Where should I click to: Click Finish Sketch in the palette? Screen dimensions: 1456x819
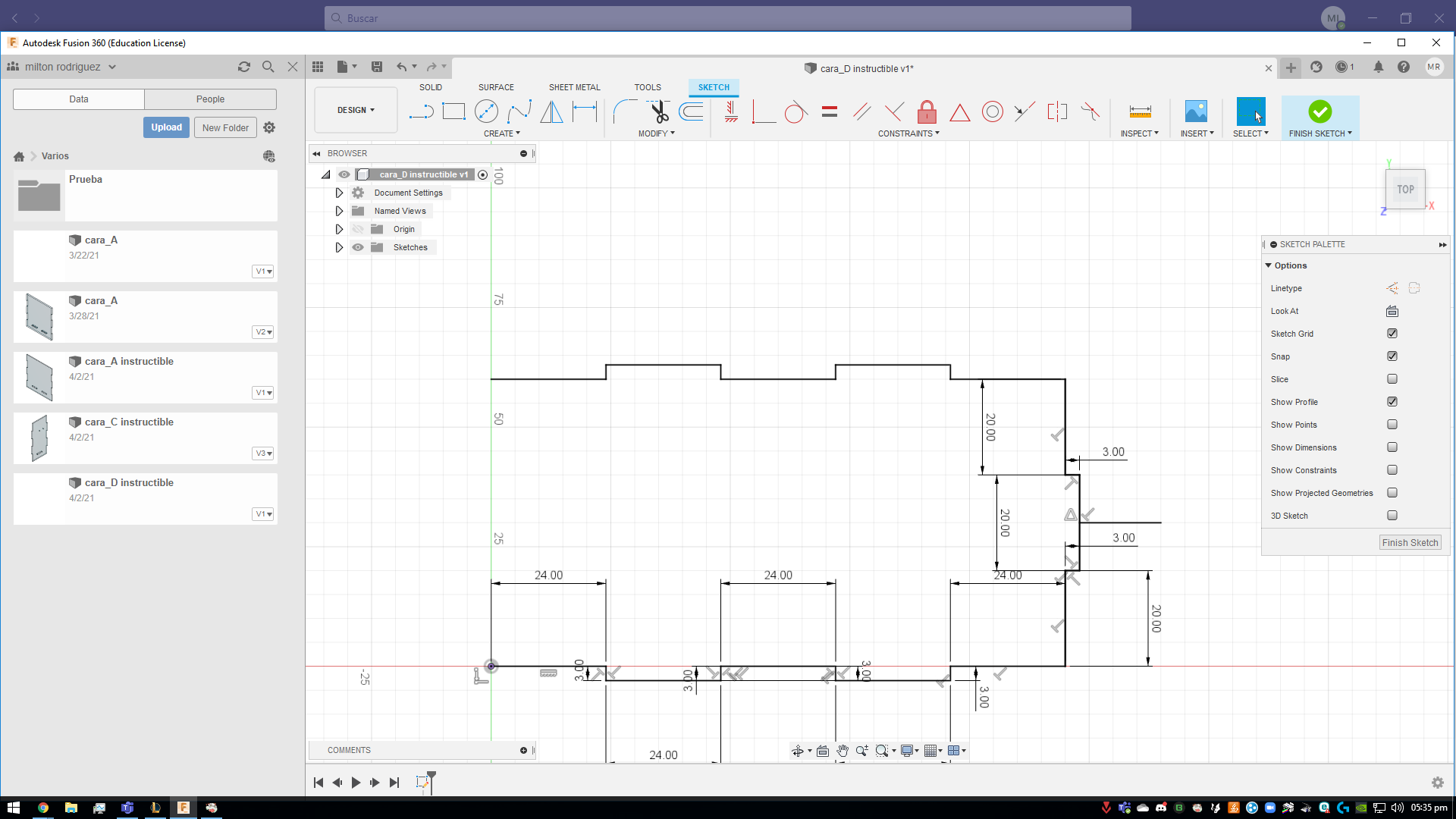1410,543
